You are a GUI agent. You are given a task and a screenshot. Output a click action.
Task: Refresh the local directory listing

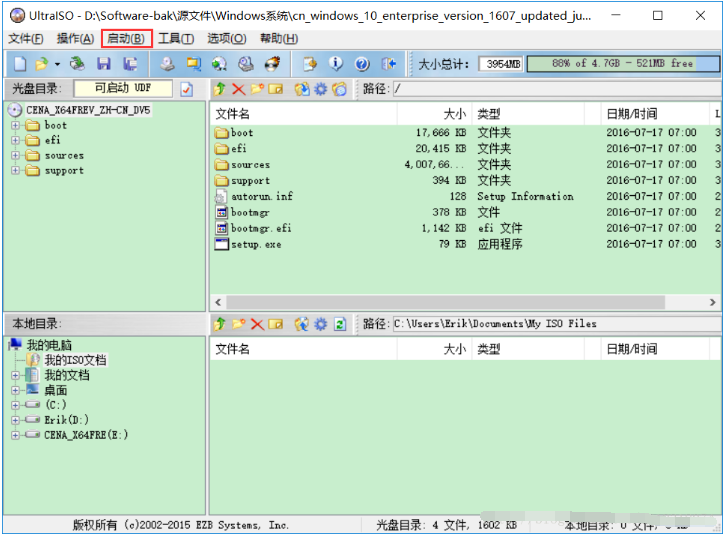coord(340,324)
